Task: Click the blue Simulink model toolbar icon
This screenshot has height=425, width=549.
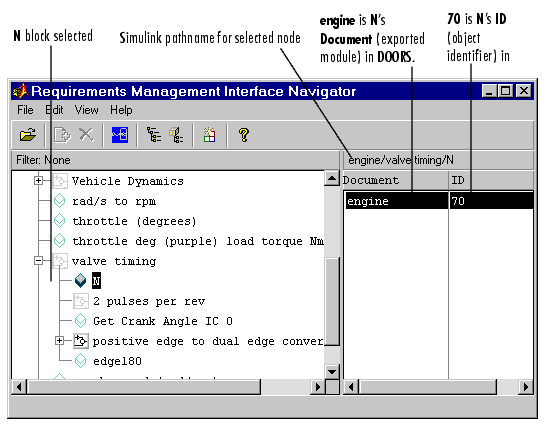Action: (120, 135)
